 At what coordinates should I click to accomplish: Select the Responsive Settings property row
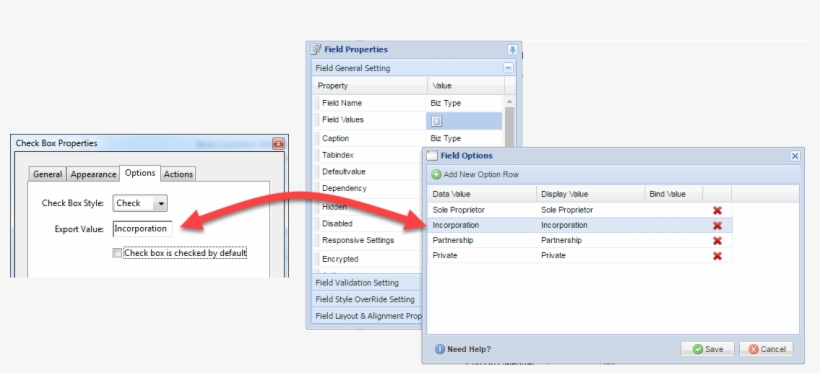[x=367, y=241]
